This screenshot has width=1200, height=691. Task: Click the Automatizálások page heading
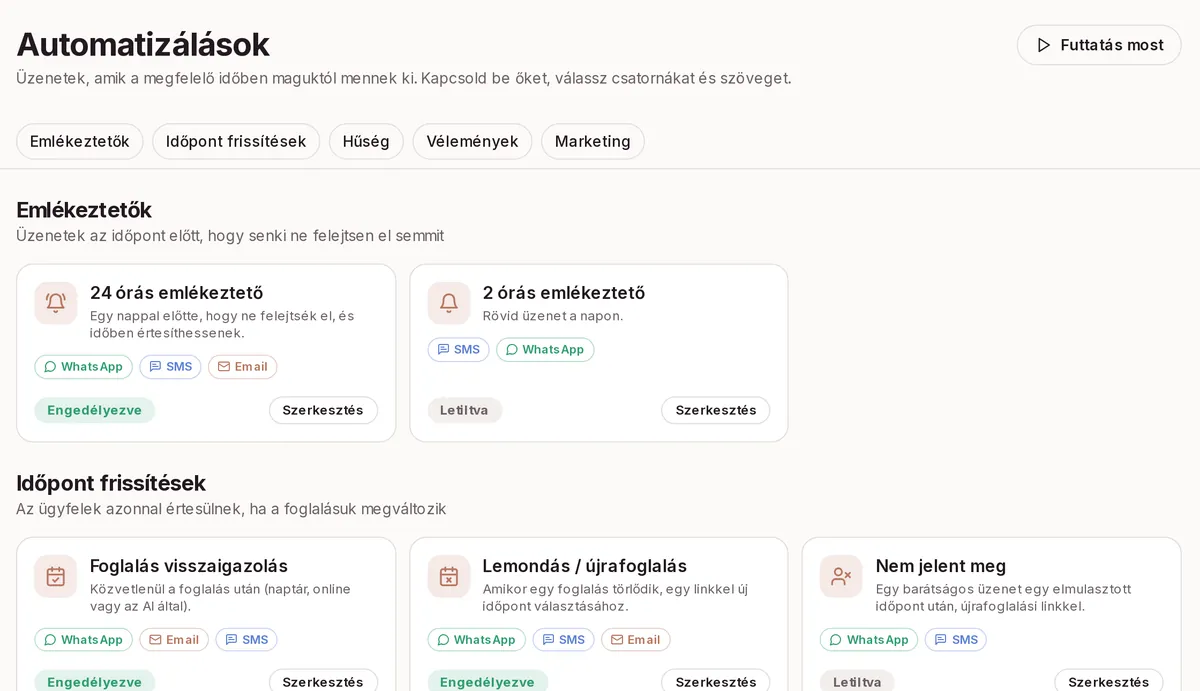pyautogui.click(x=143, y=44)
